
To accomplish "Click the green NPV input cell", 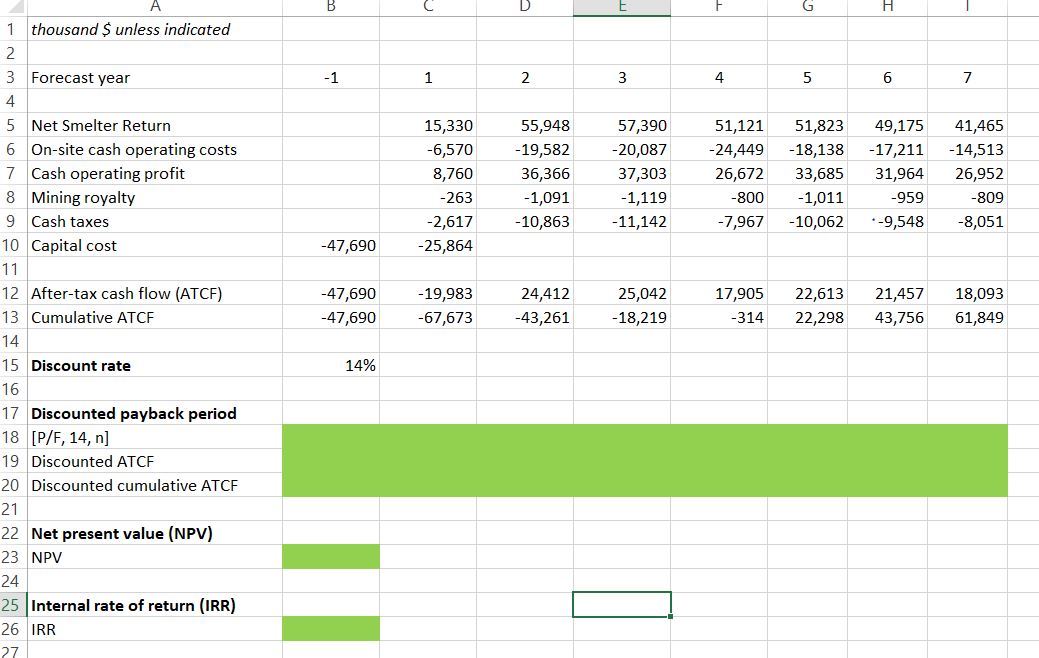I will (x=330, y=557).
